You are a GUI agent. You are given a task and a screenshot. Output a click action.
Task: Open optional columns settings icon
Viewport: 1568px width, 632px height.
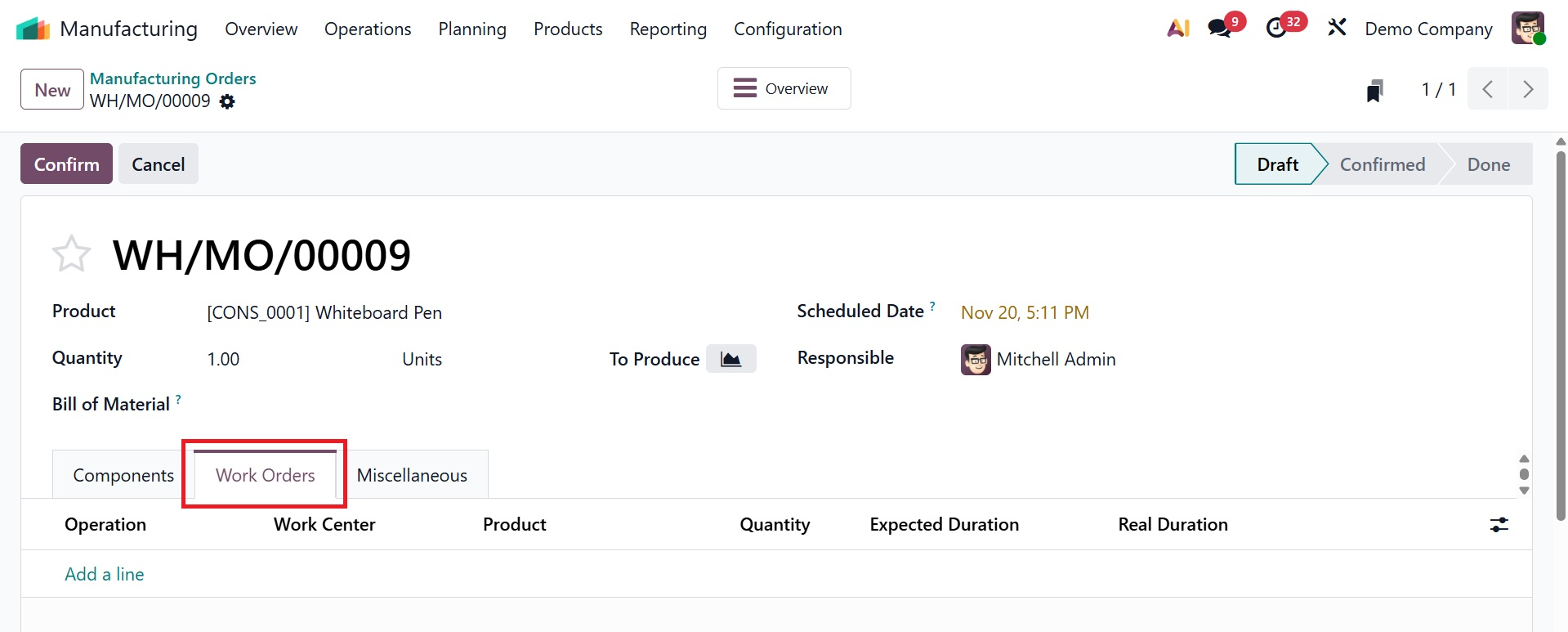(1499, 525)
